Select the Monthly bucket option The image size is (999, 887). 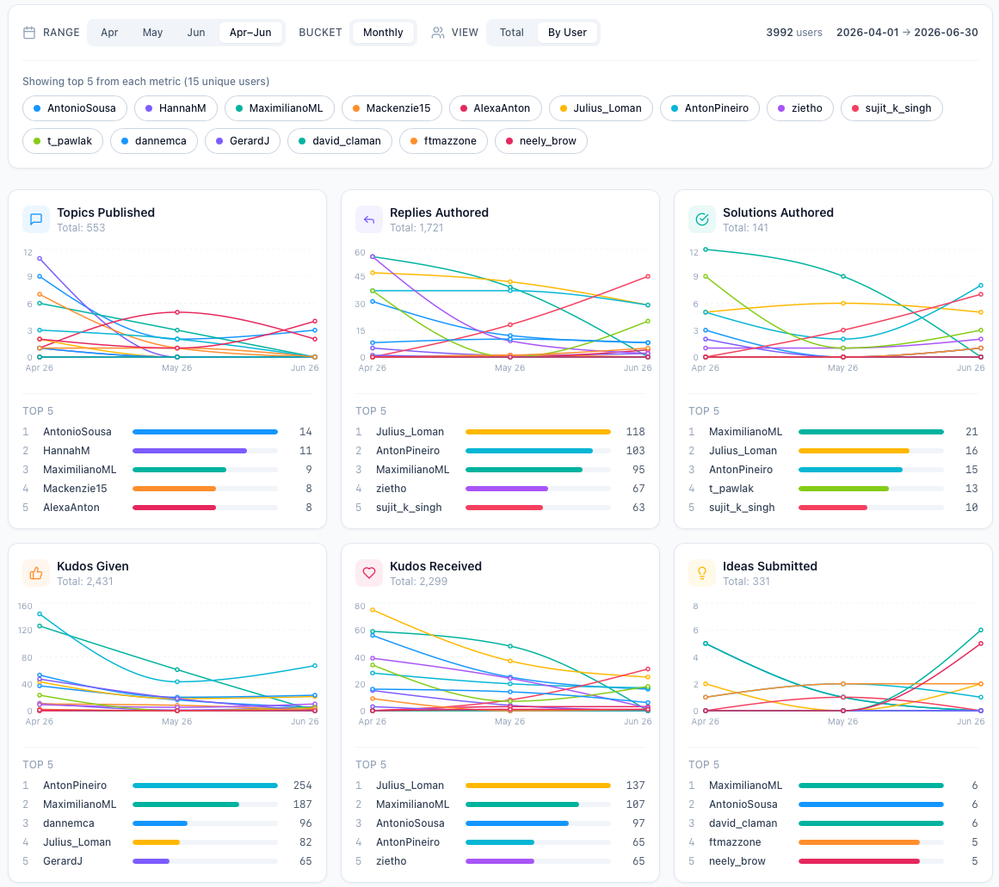click(x=383, y=32)
